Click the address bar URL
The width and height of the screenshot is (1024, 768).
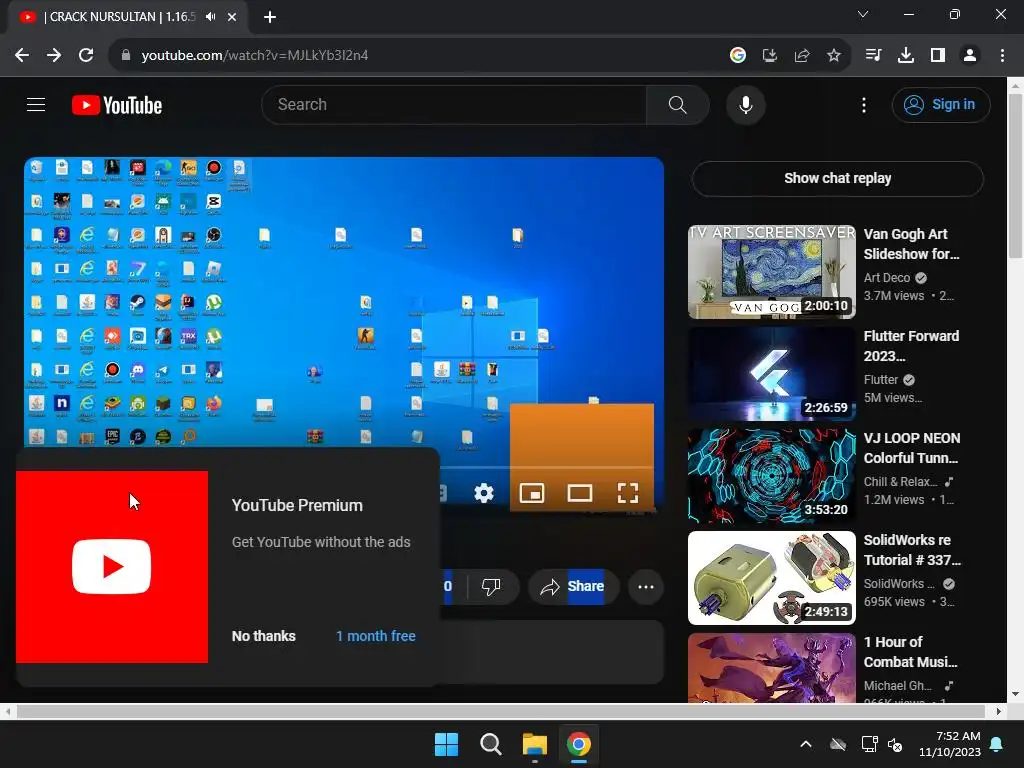click(255, 56)
